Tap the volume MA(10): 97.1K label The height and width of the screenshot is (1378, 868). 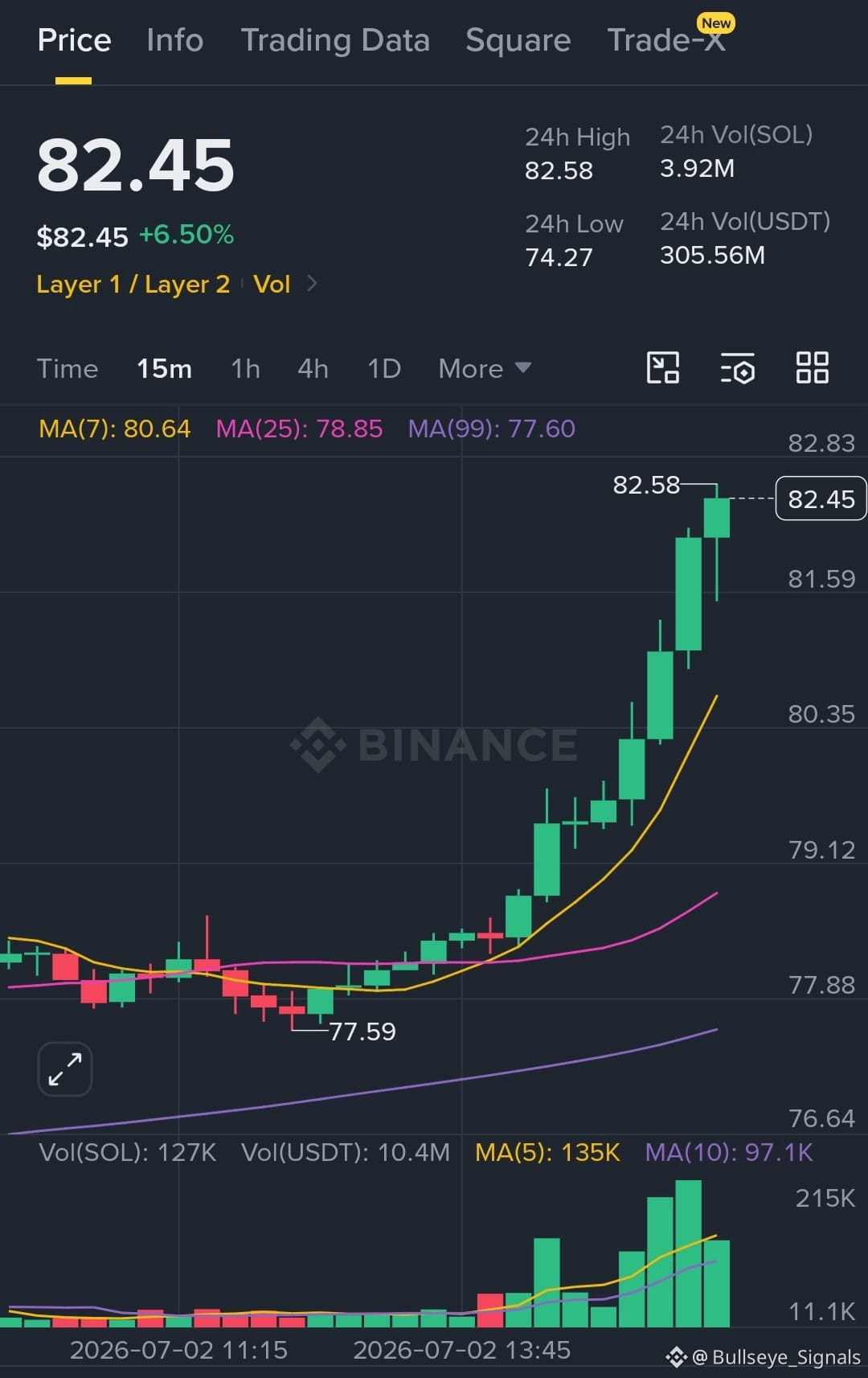(x=729, y=1152)
